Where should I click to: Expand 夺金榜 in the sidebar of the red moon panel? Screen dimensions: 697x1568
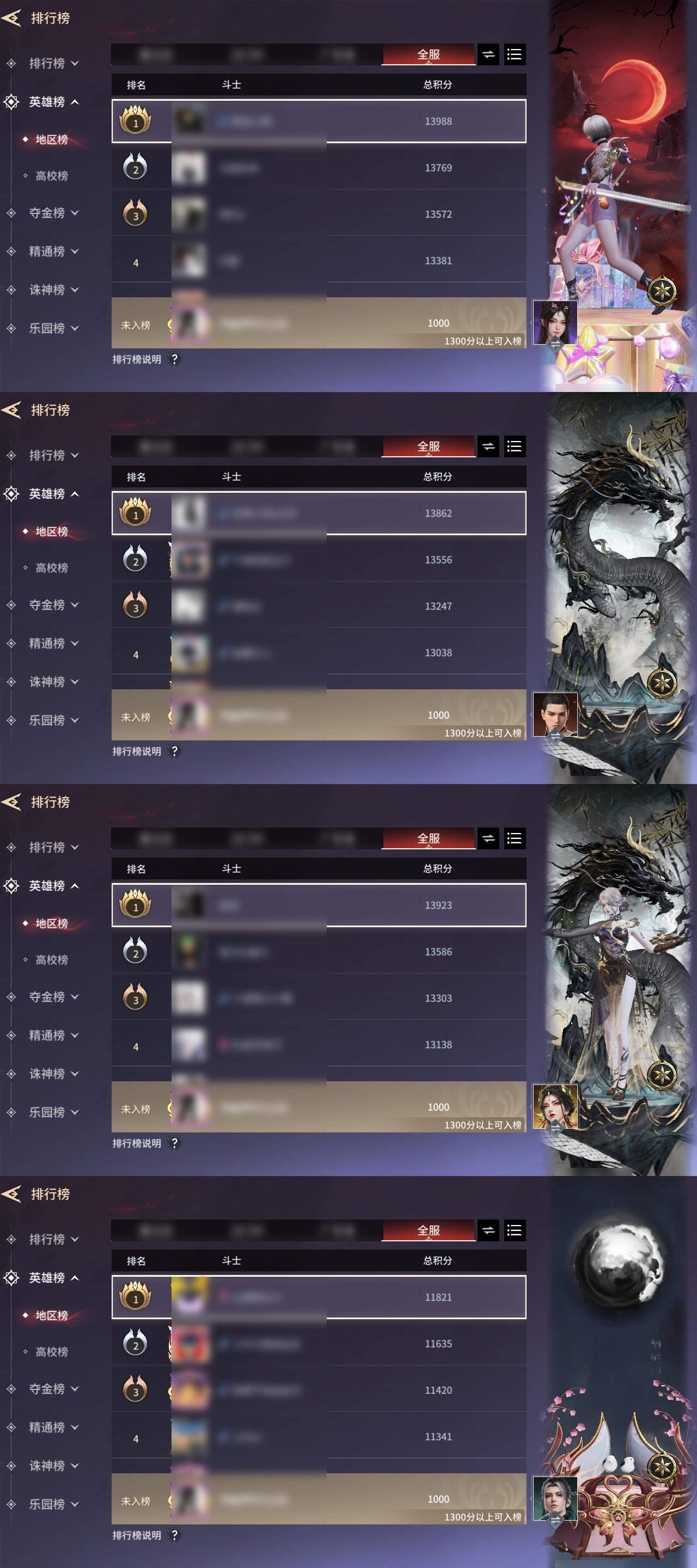click(53, 213)
